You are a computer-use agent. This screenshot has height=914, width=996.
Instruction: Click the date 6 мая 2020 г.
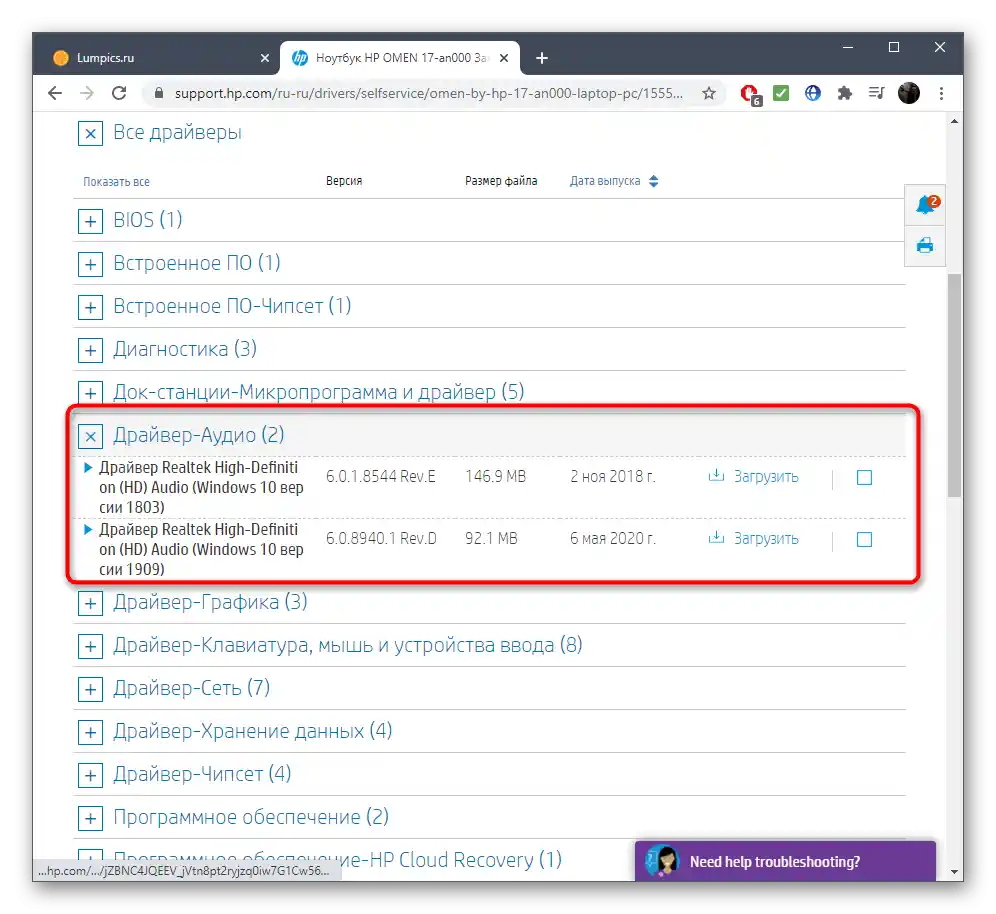coord(612,539)
